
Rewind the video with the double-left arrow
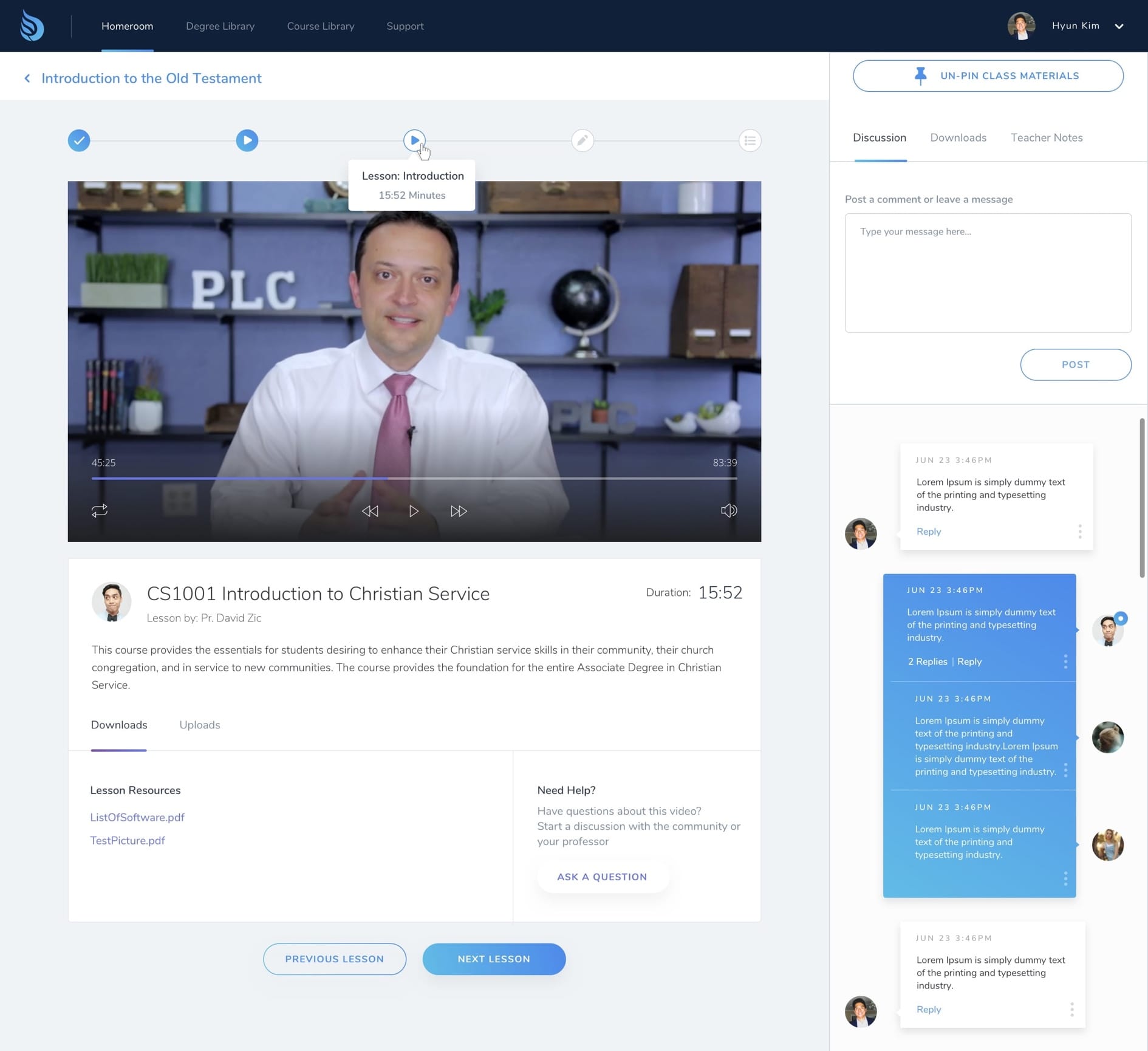370,511
